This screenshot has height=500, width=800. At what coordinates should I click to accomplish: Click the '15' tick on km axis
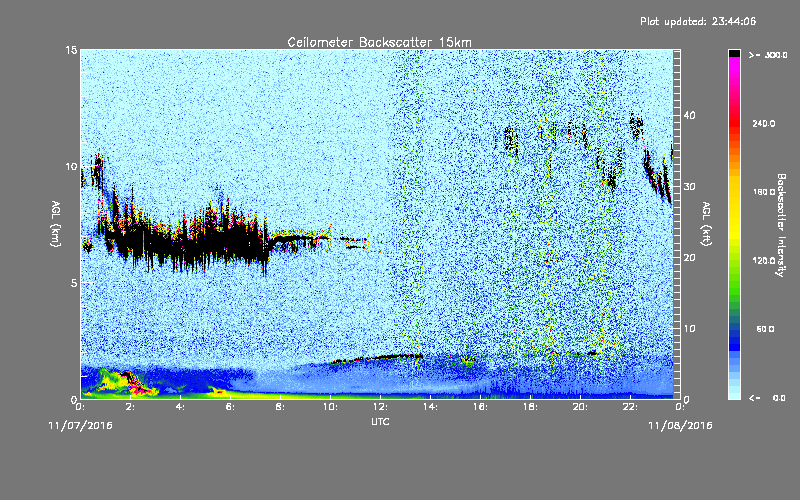click(x=71, y=50)
